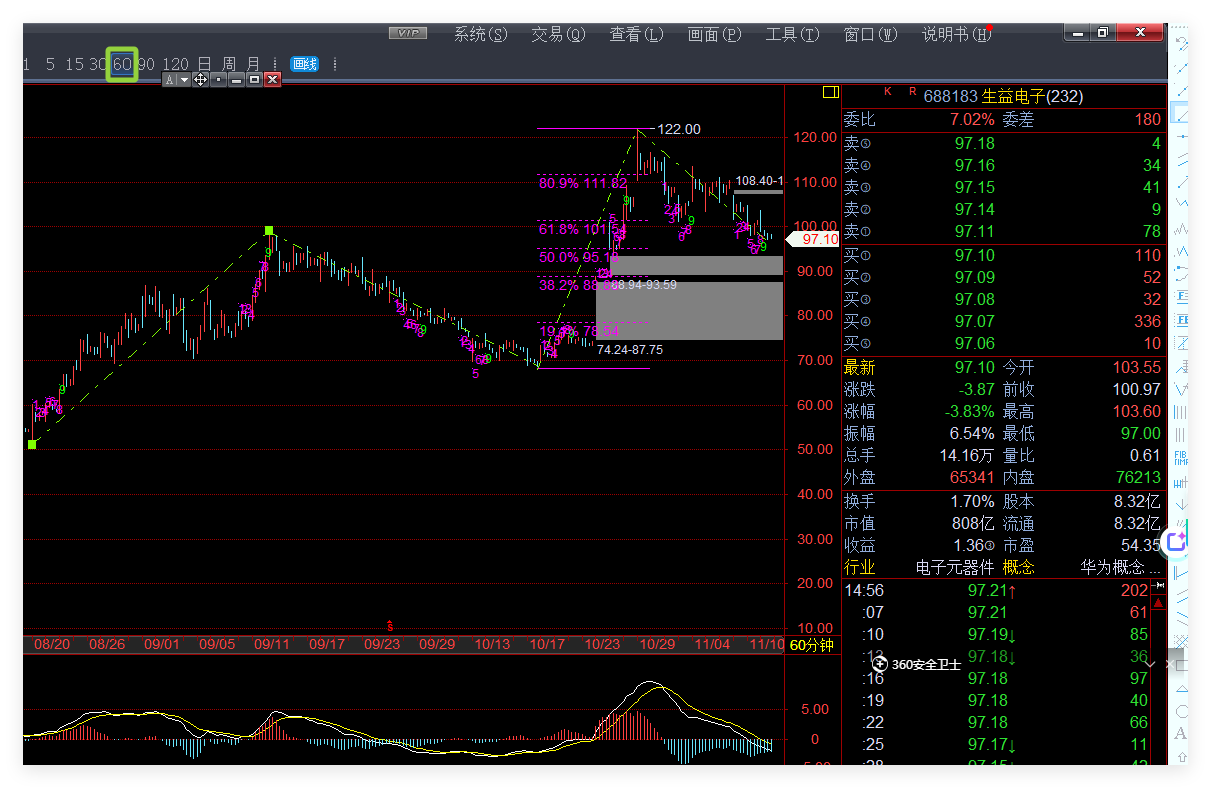
Task: Choose the circle drawing tool
Action: (x=1181, y=711)
